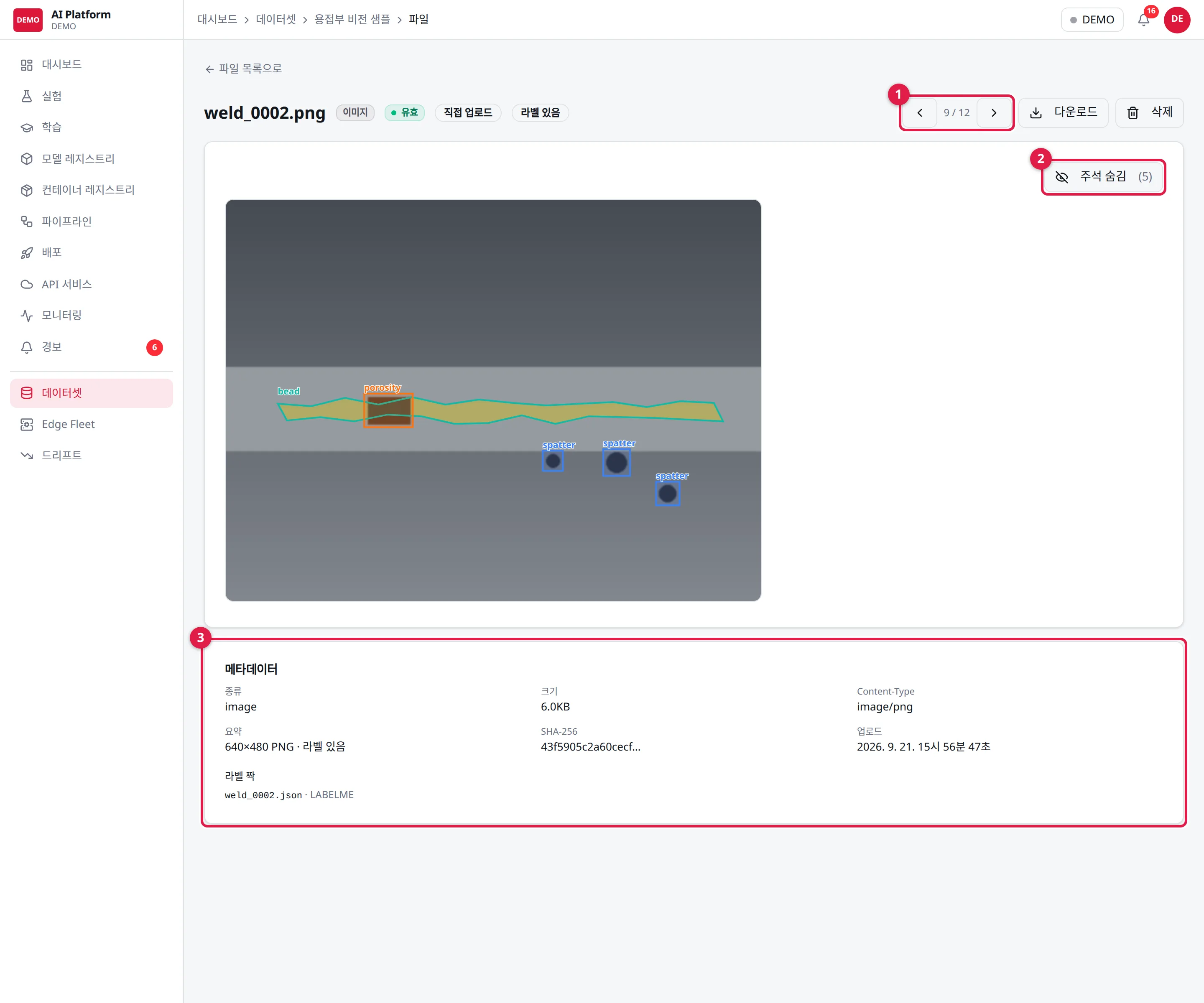
Task: Click the upload date 2026. 9. 21.
Action: click(923, 747)
